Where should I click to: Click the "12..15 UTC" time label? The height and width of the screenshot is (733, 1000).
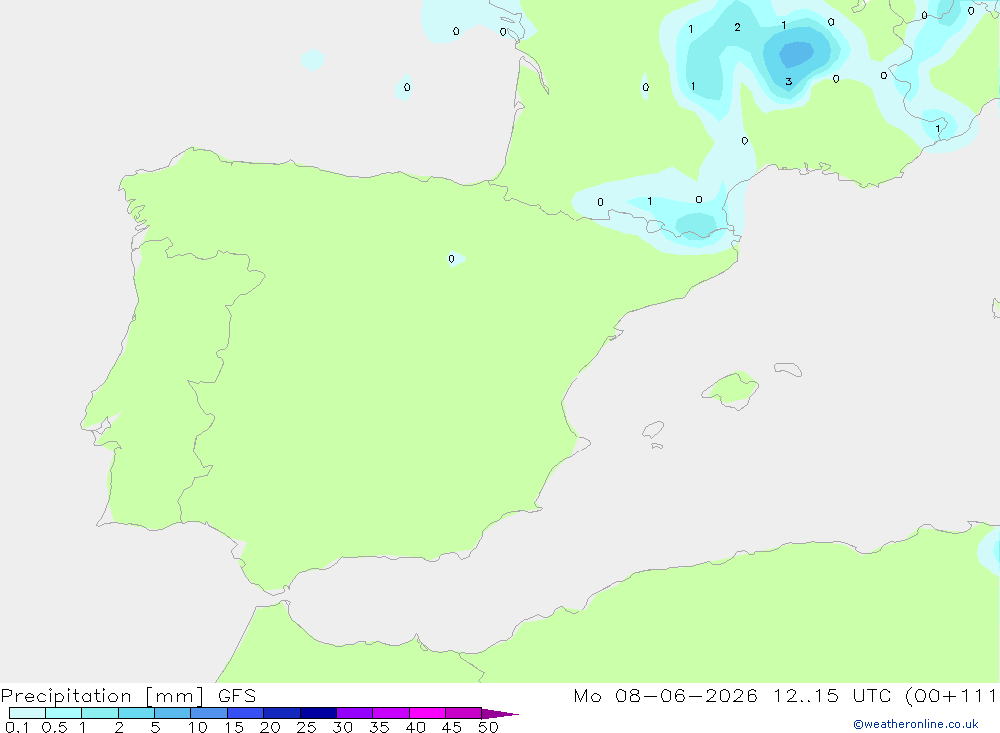click(x=832, y=696)
